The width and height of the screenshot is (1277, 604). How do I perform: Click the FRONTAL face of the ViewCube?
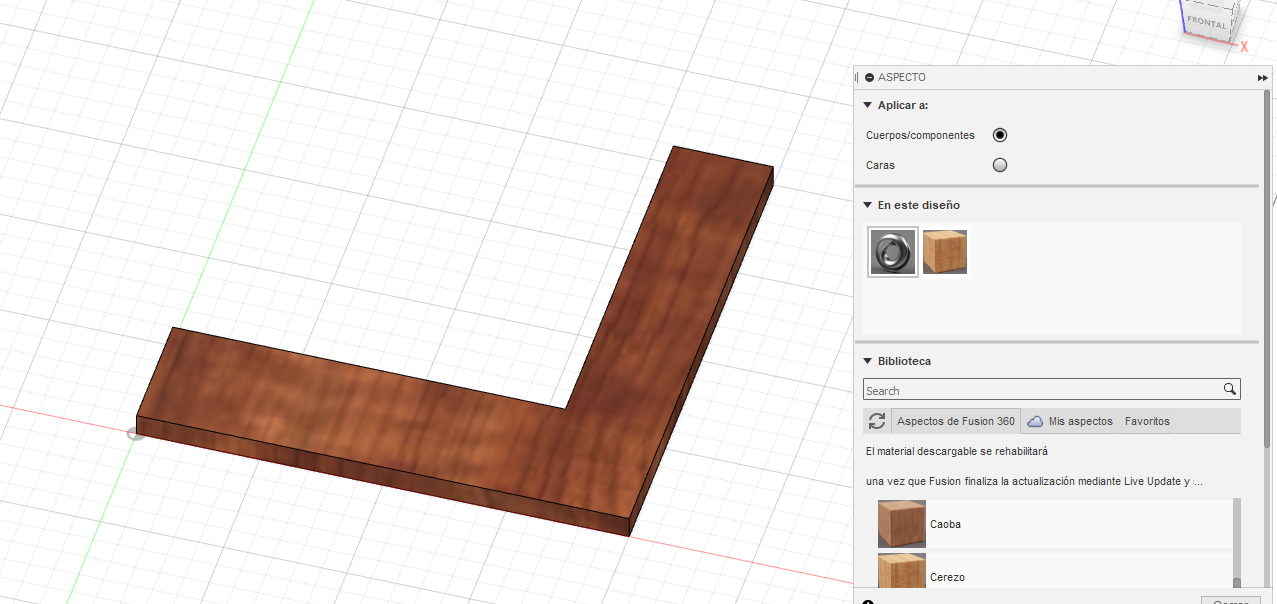point(1207,21)
